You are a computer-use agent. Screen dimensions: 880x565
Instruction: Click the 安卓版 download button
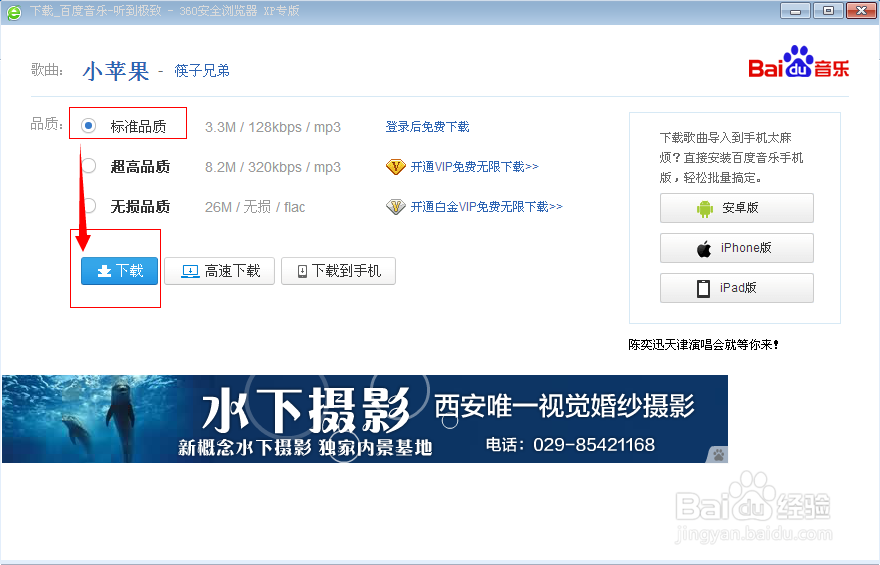(737, 208)
